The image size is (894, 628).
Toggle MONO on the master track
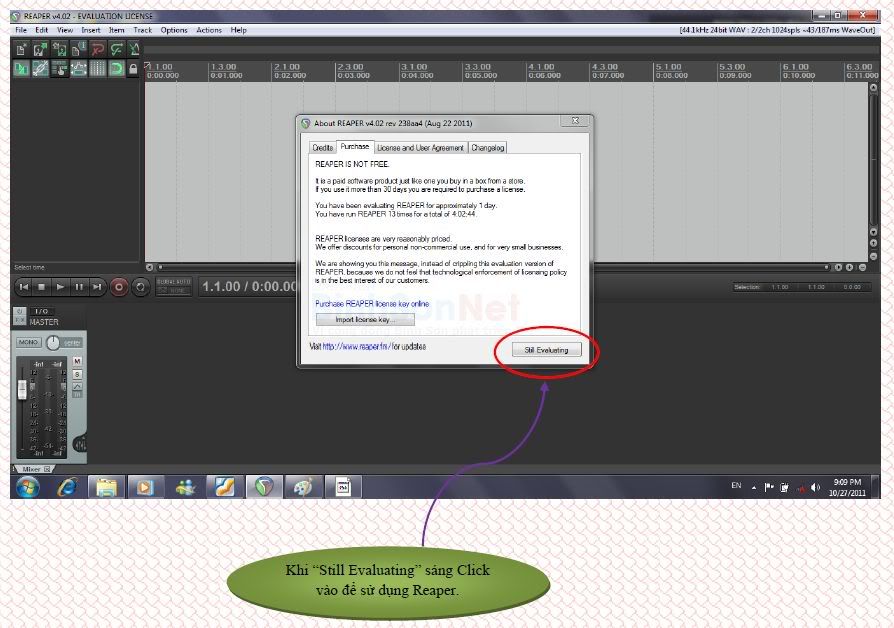(28, 342)
